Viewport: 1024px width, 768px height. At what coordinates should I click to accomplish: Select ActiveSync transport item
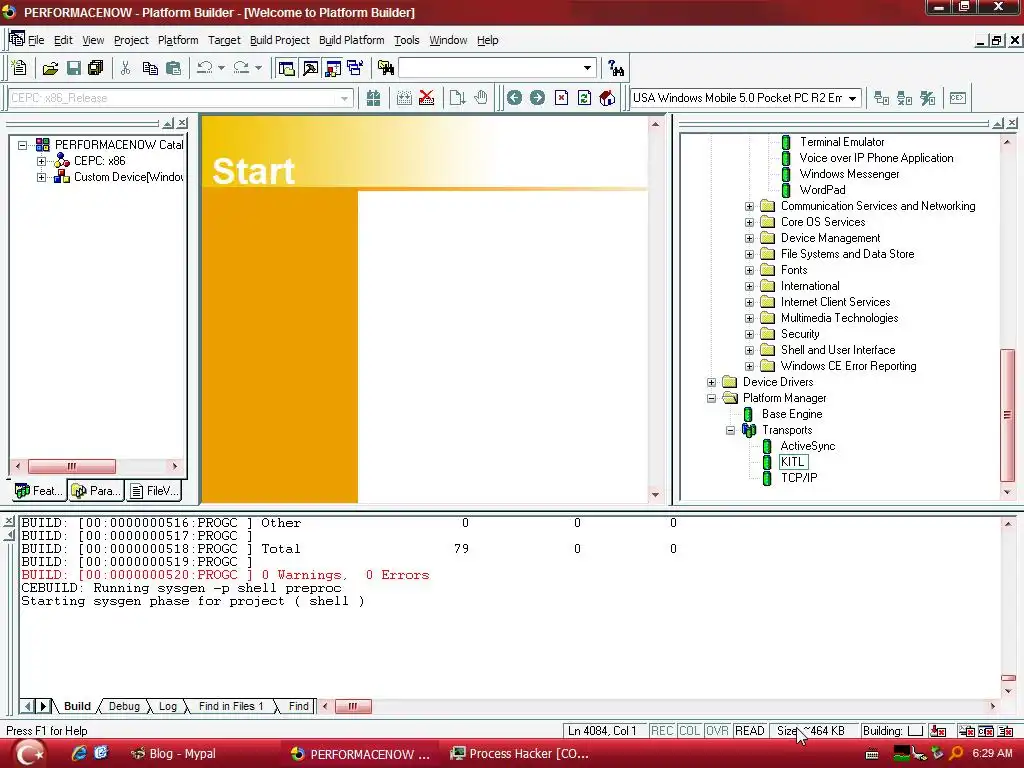pos(808,446)
